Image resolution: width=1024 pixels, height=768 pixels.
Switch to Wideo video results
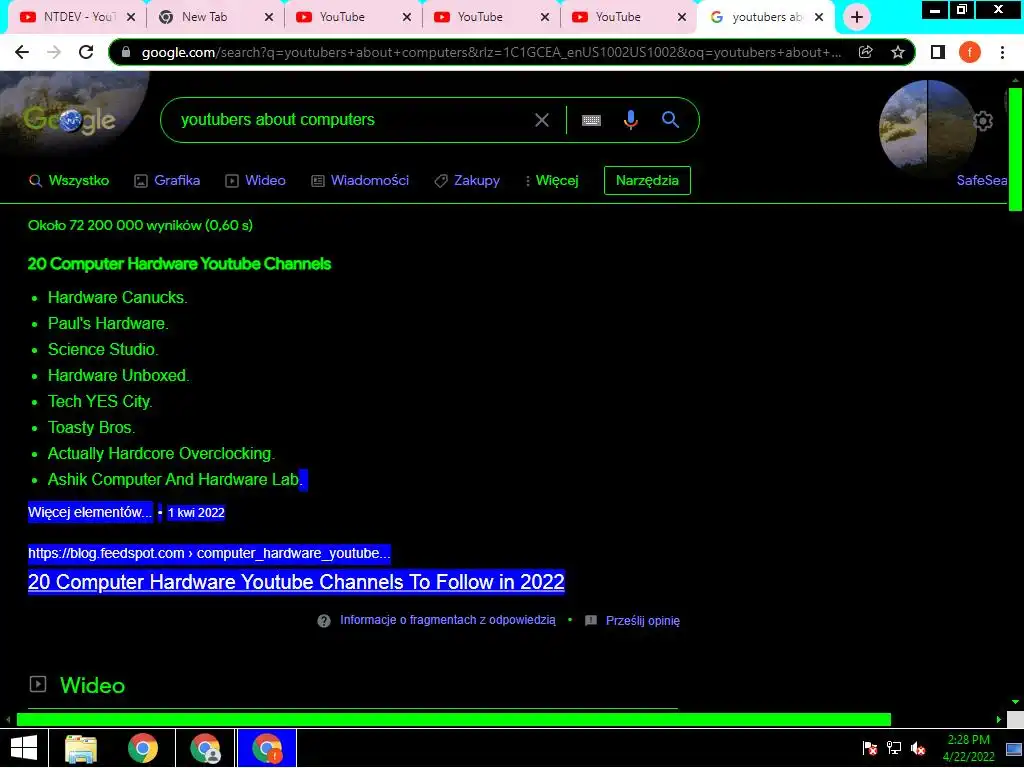point(255,180)
